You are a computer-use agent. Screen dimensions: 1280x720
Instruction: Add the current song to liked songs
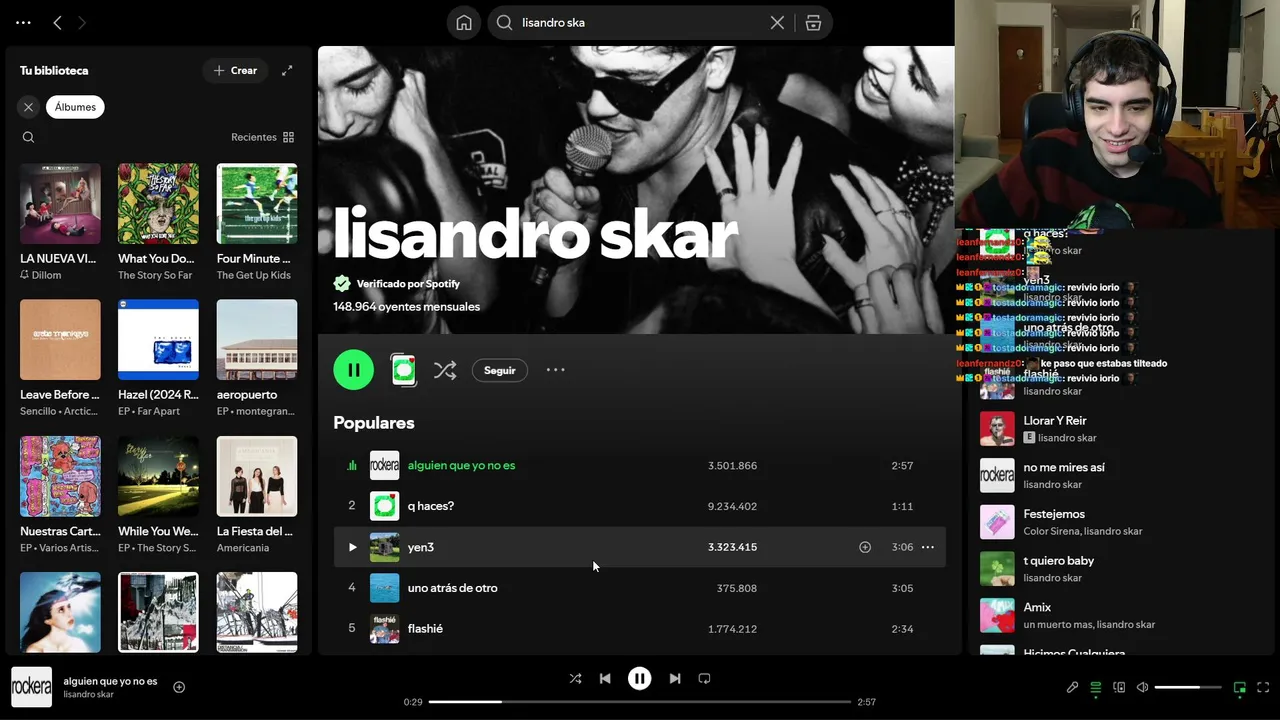click(179, 687)
